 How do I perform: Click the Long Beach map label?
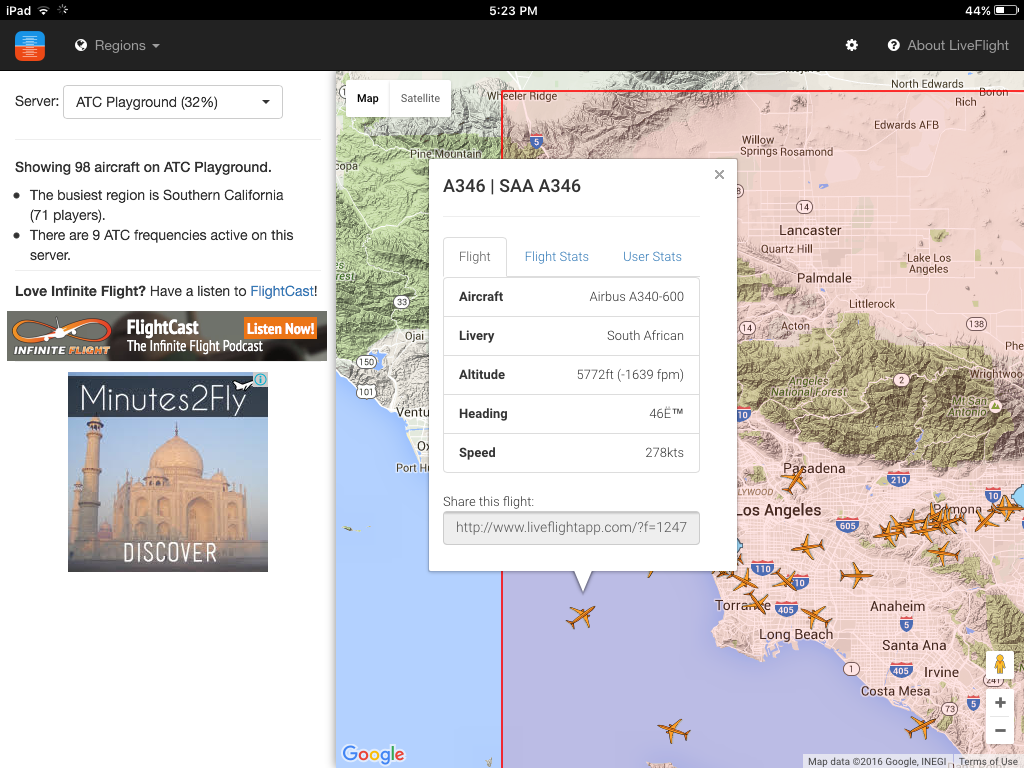(x=796, y=634)
